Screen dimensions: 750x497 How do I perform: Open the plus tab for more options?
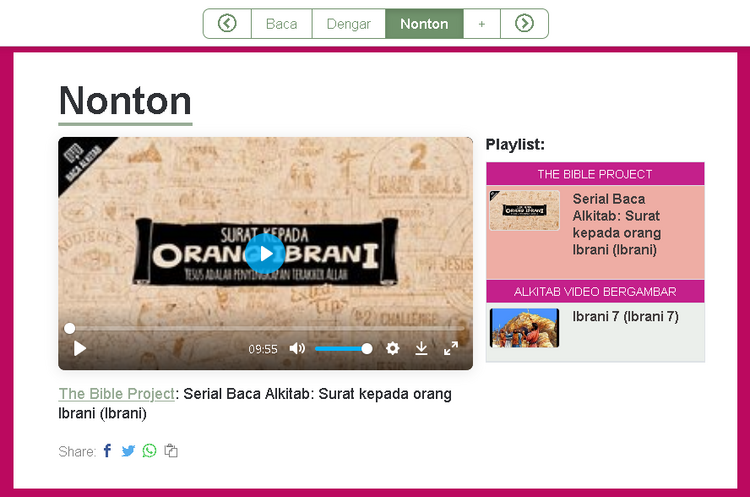click(x=482, y=23)
